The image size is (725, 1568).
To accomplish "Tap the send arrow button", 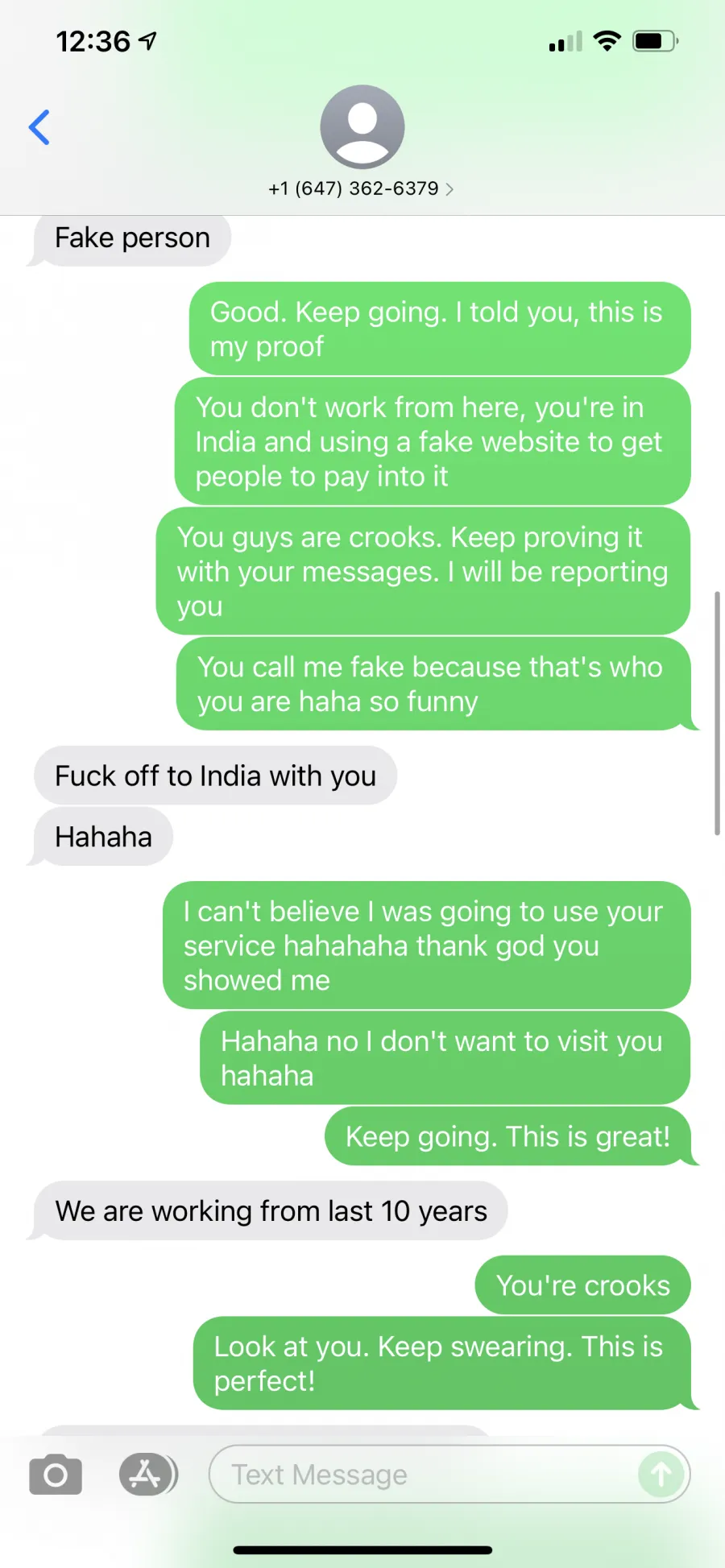I will [661, 1475].
